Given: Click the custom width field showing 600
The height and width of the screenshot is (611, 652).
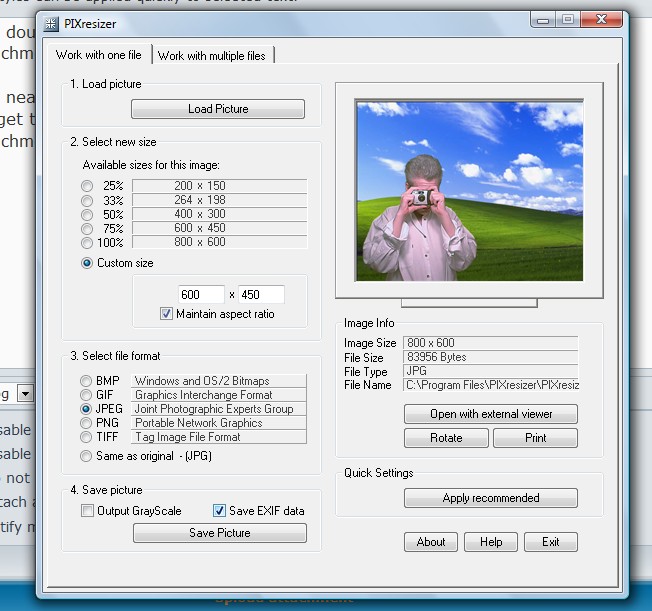Looking at the screenshot, I should [x=201, y=294].
